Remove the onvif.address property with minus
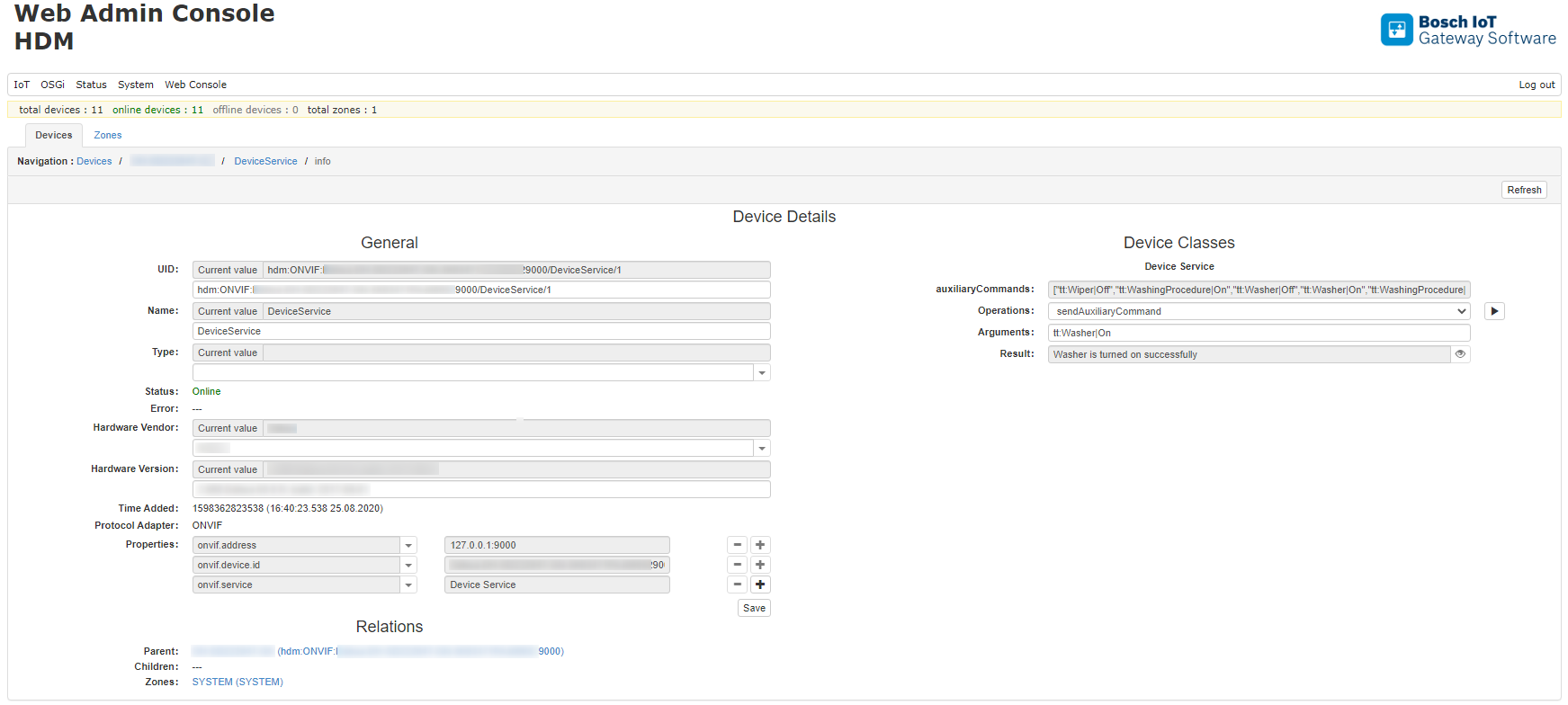 pyautogui.click(x=738, y=545)
